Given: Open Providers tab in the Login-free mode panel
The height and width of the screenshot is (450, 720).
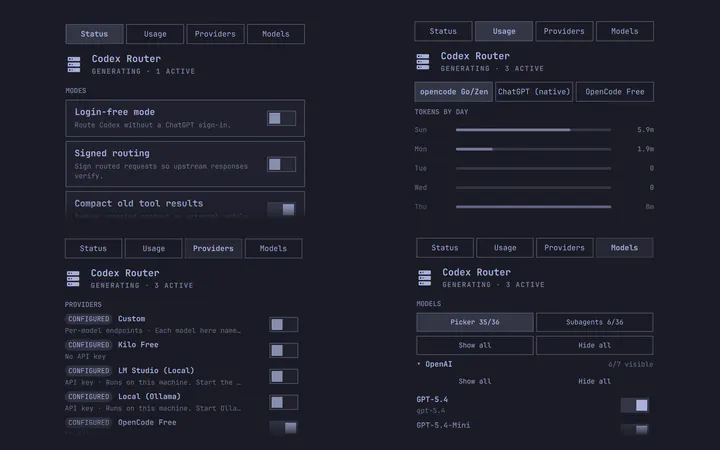Looking at the screenshot, I should (215, 34).
